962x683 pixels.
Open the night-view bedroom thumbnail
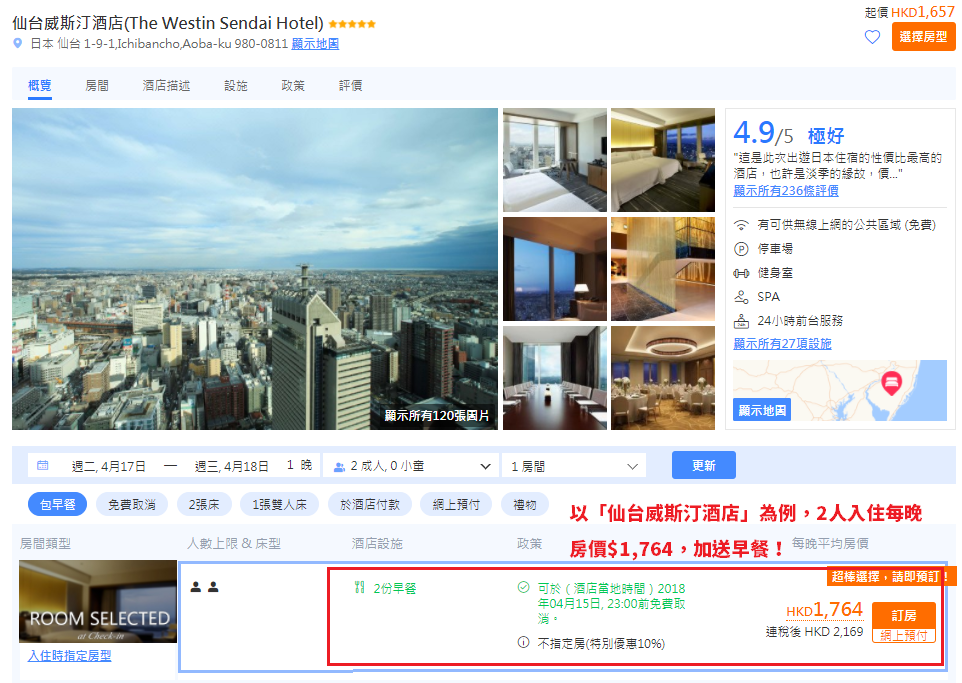(663, 160)
